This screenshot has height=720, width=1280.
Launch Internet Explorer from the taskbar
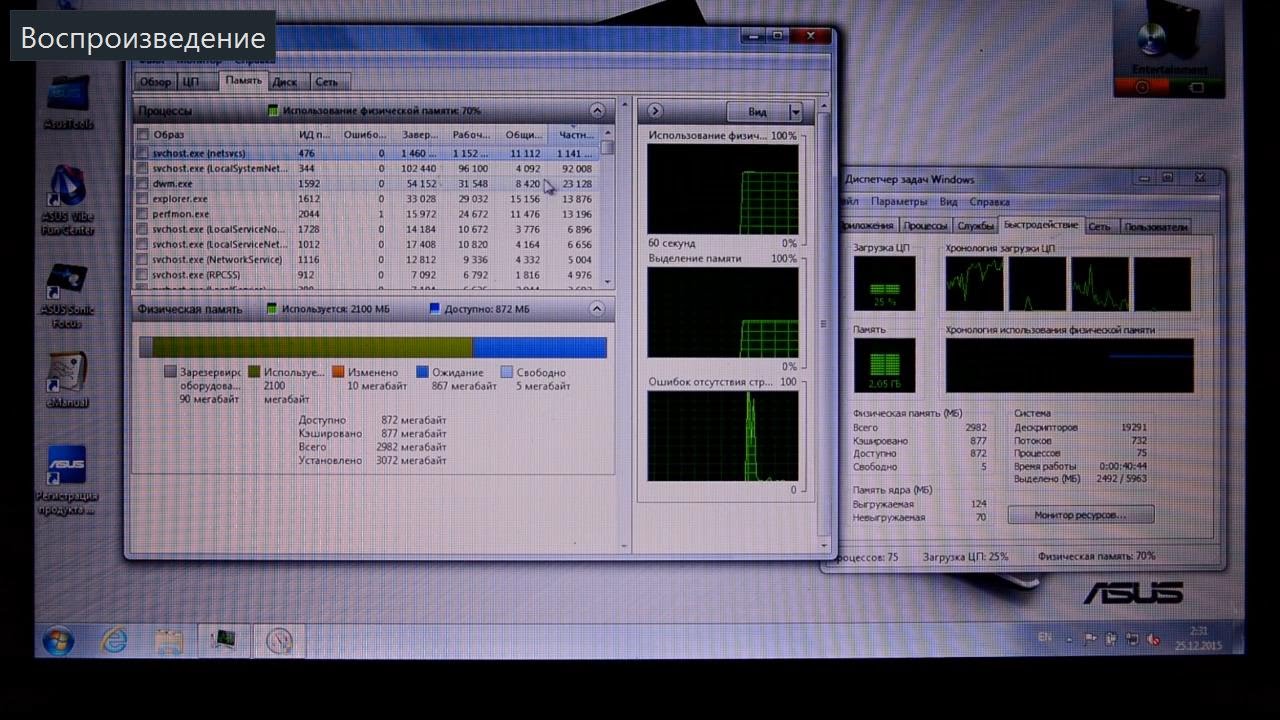(x=114, y=639)
